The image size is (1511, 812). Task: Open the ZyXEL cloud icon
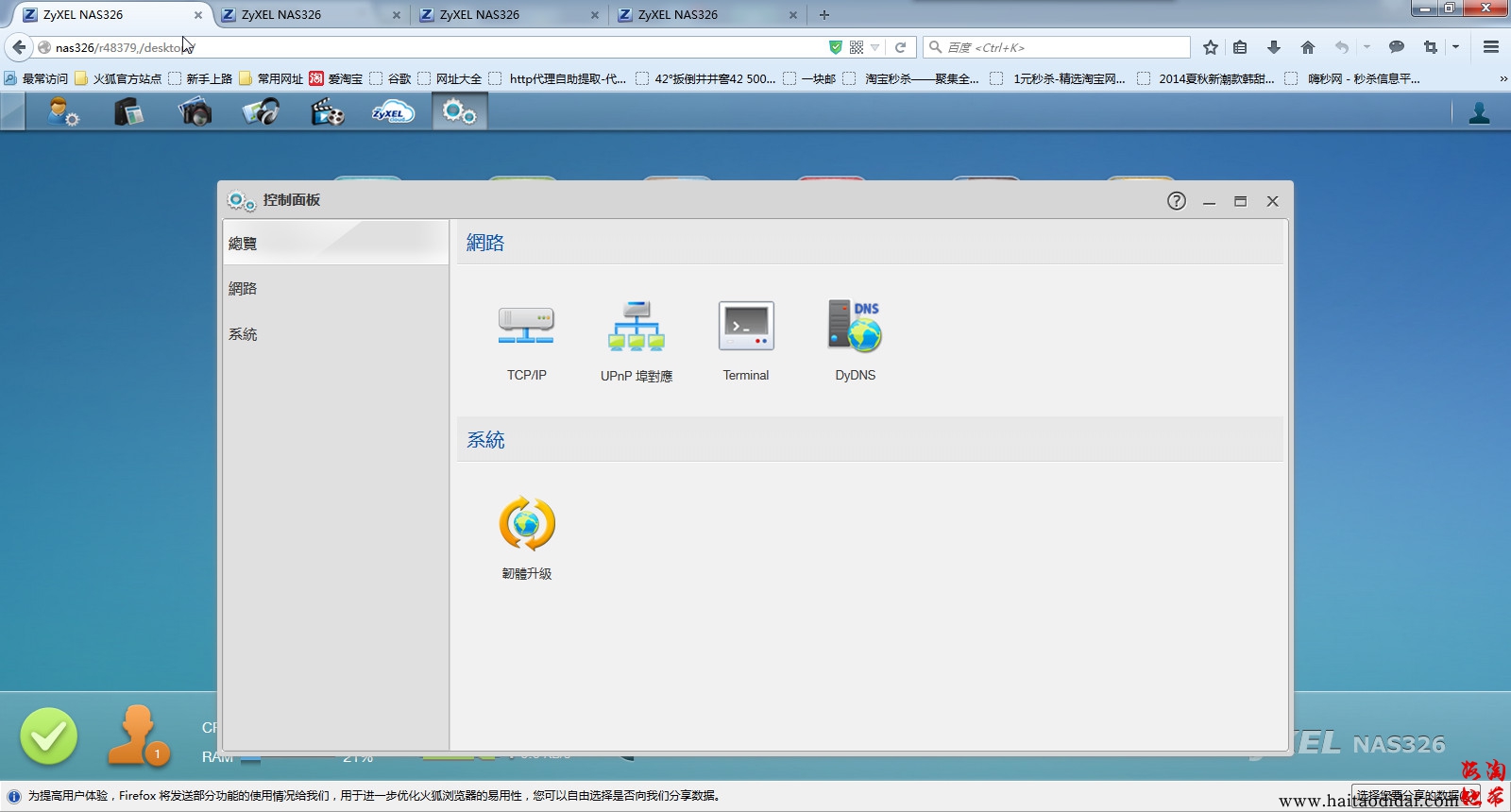pos(393,112)
